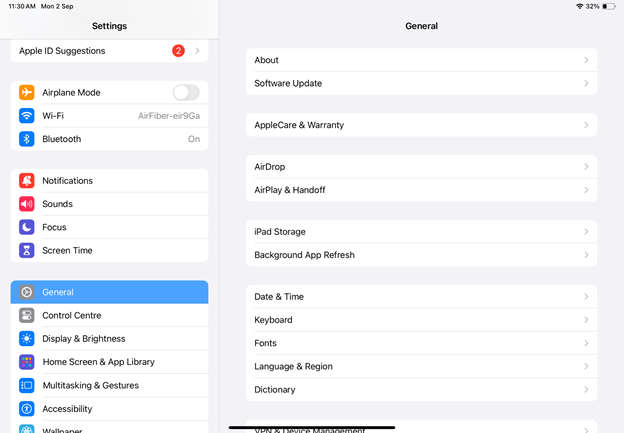Viewport: 624px width, 433px height.
Task: Tap the chevron in the AirDrop row
Action: 586,167
